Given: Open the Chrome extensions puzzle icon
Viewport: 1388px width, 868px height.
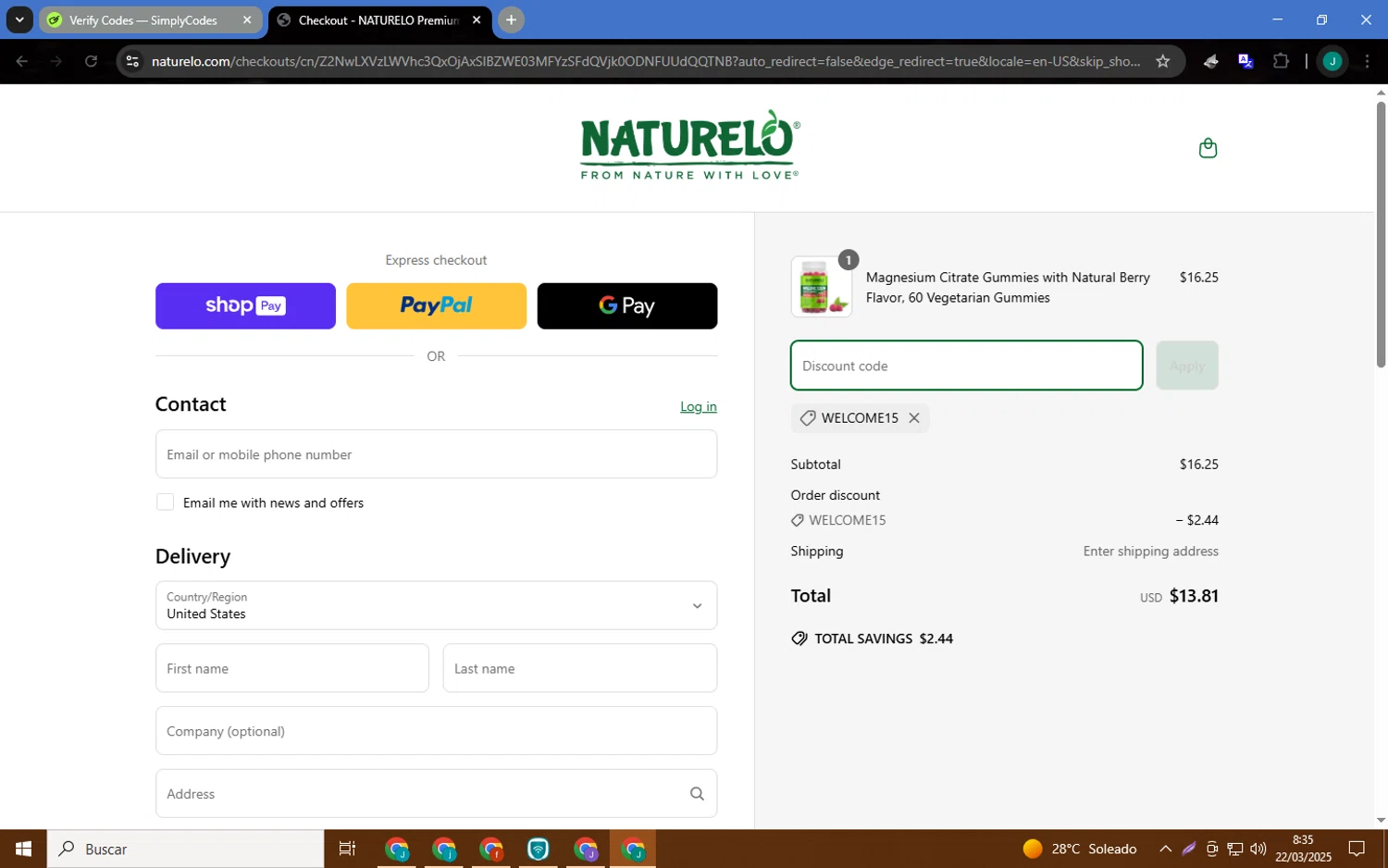Looking at the screenshot, I should tap(1281, 61).
